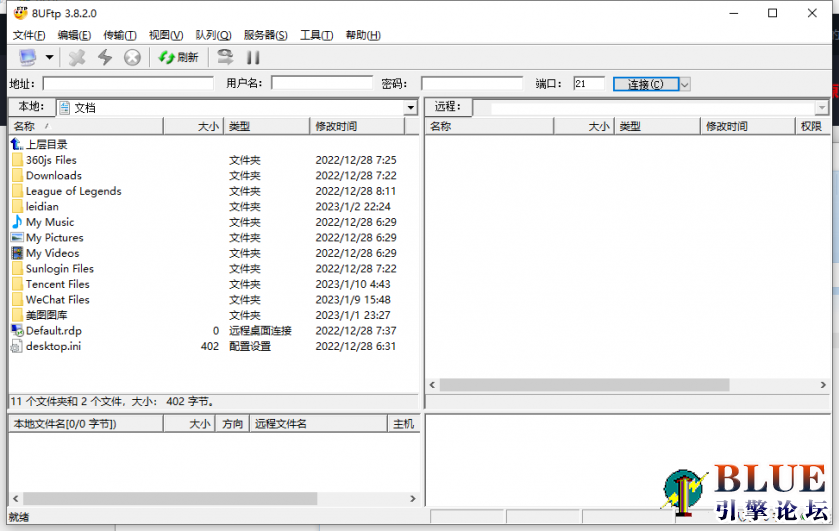839x531 pixels.
Task: Select the Tencent Files folder icon
Action: point(17,284)
